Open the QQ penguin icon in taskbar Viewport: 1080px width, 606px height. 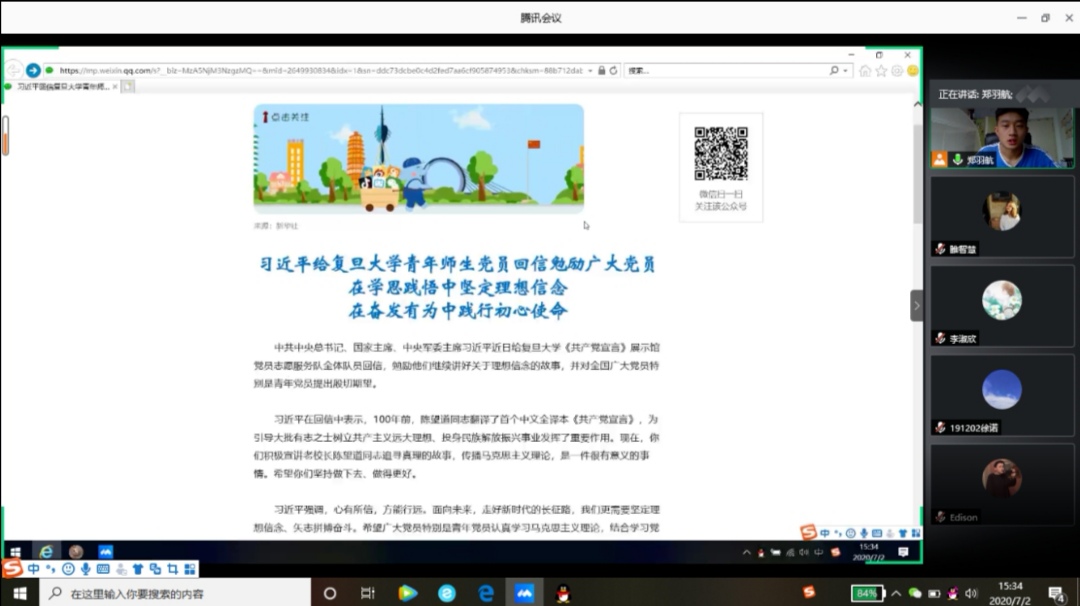[x=563, y=593]
